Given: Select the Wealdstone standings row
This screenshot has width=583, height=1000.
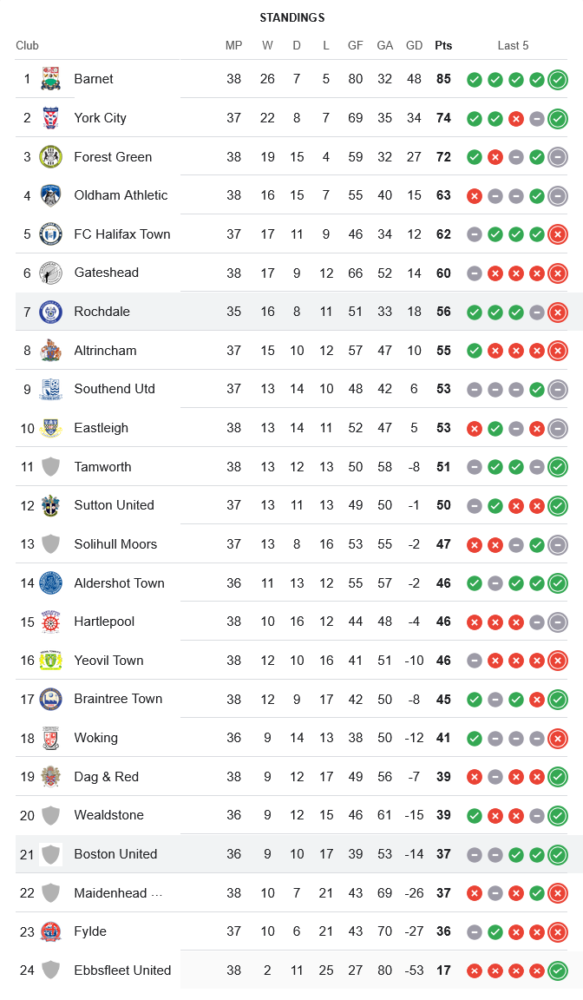Looking at the screenshot, I should 292,815.
